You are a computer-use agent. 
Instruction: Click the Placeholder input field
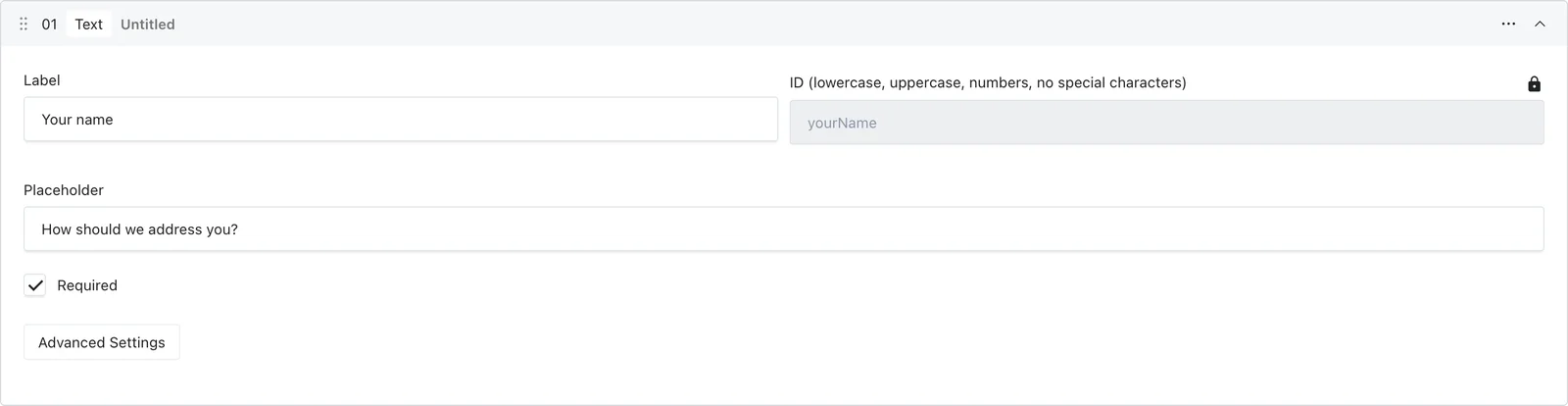pyautogui.click(x=784, y=228)
